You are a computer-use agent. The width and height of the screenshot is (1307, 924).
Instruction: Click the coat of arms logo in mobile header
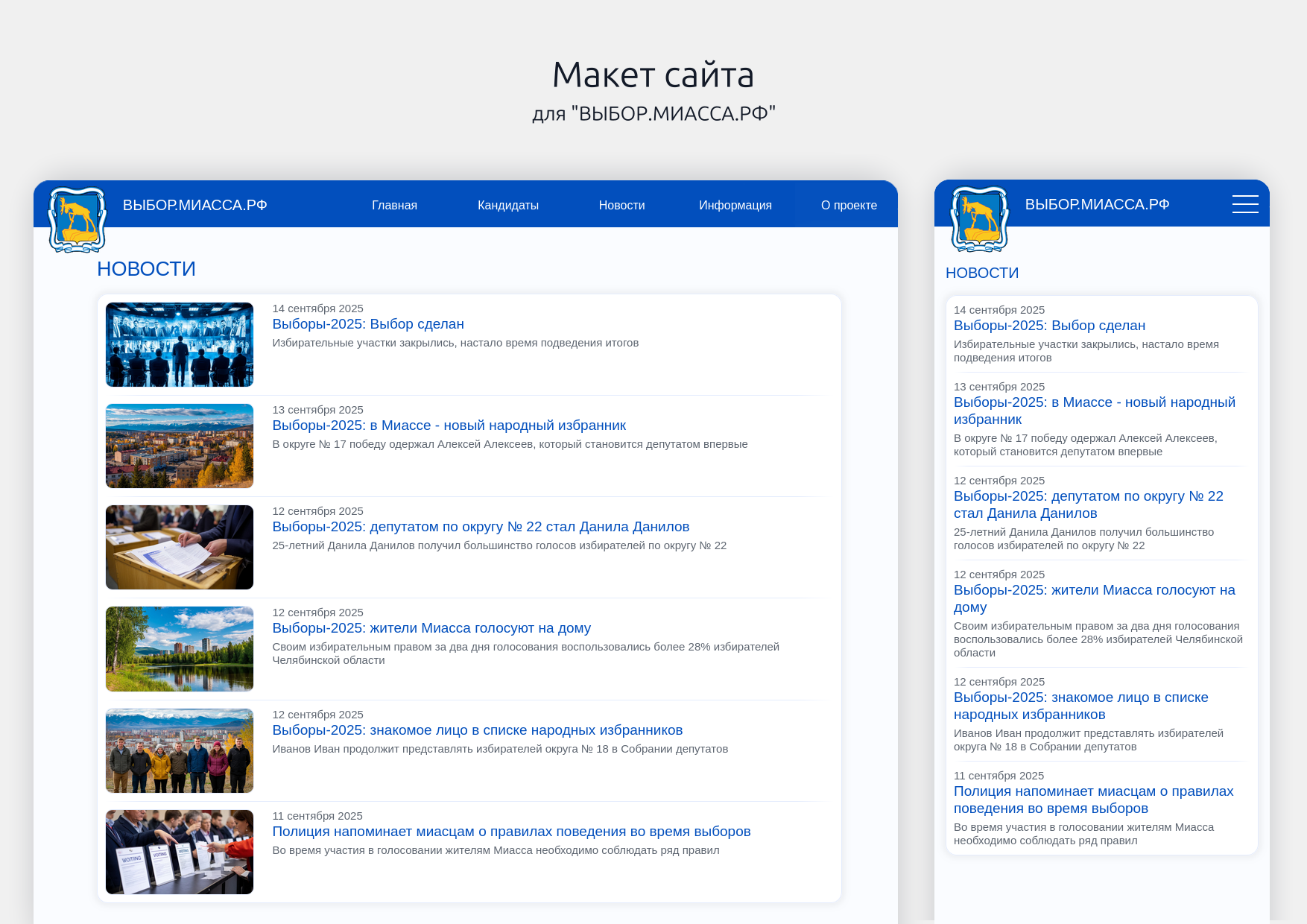979,218
